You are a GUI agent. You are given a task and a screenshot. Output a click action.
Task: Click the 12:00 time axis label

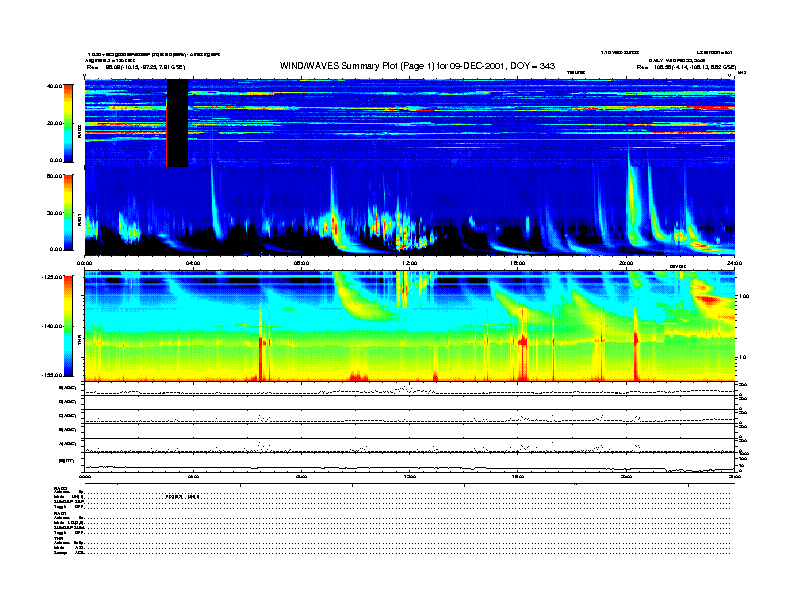(x=409, y=263)
